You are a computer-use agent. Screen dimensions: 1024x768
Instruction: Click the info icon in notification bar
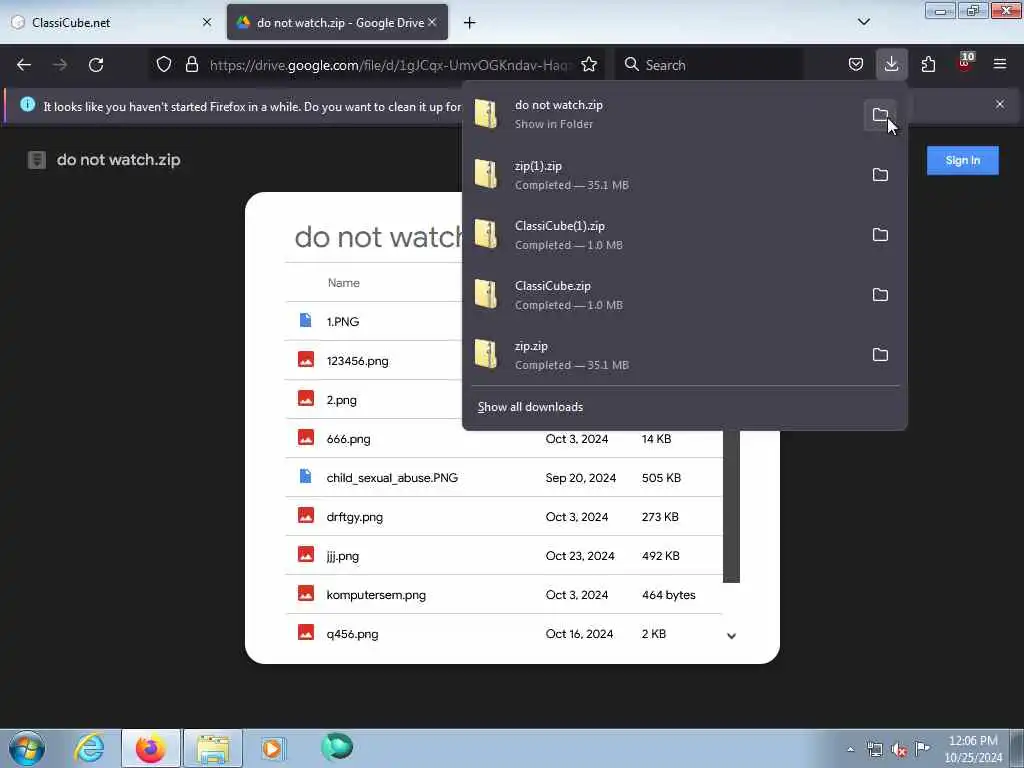click(27, 104)
